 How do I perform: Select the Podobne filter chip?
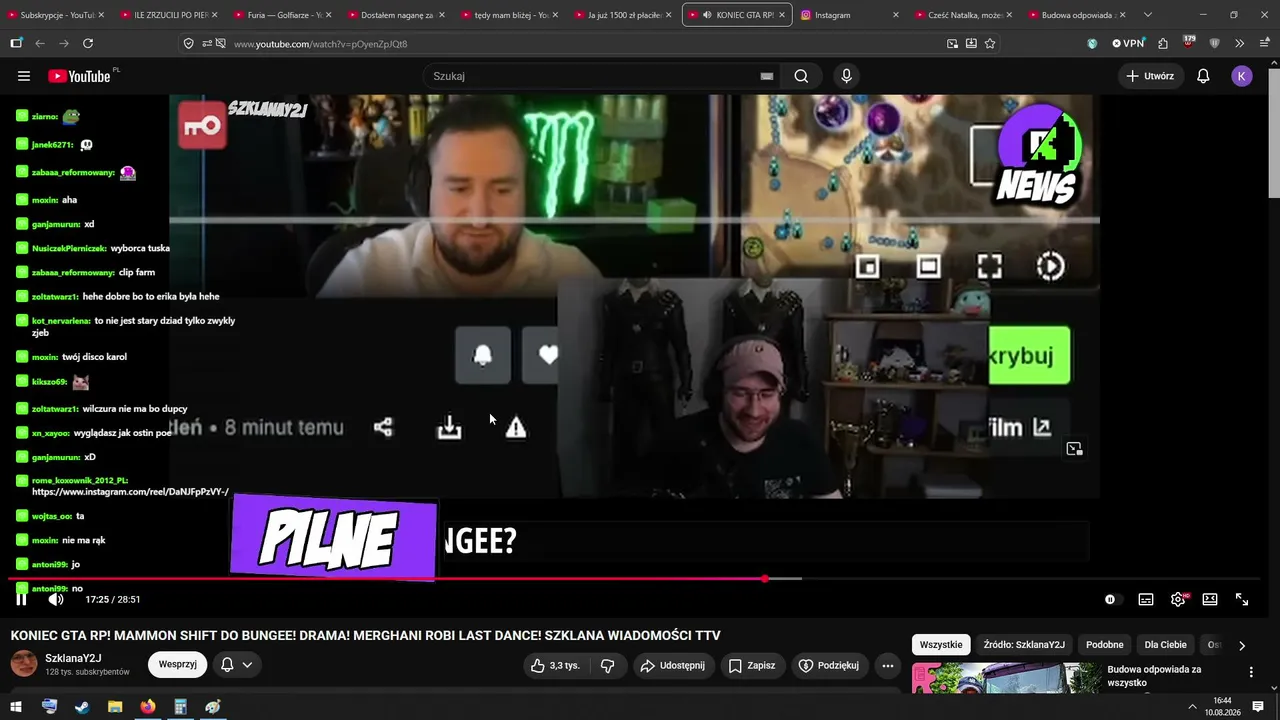pos(1105,645)
